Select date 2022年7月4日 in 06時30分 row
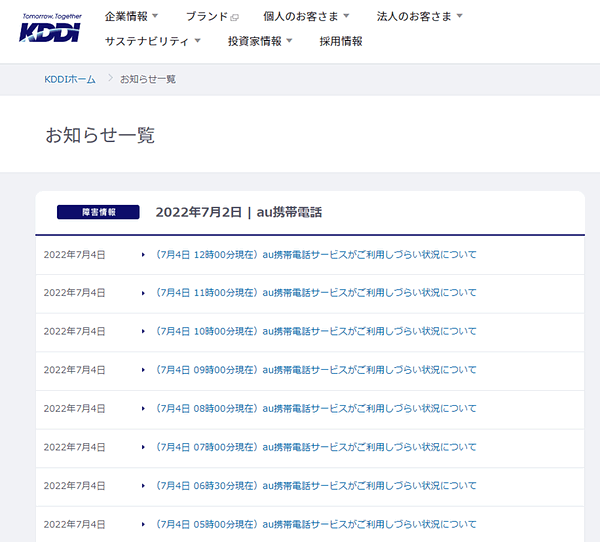 click(74, 486)
